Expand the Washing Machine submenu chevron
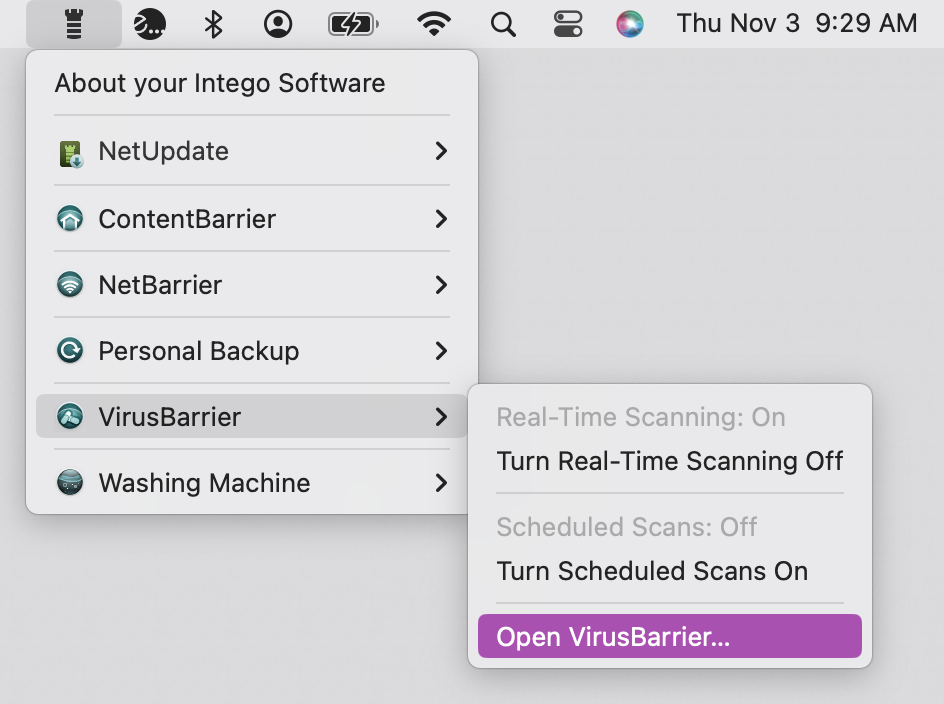 pos(441,482)
